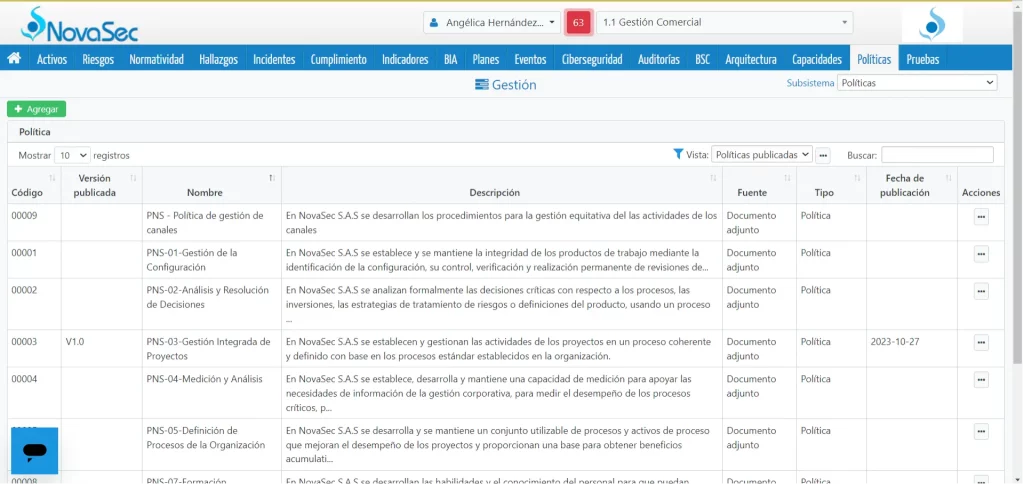Image resolution: width=1024 pixels, height=485 pixels.
Task: Open the Angélica Hernández user dropdown
Action: tap(492, 22)
